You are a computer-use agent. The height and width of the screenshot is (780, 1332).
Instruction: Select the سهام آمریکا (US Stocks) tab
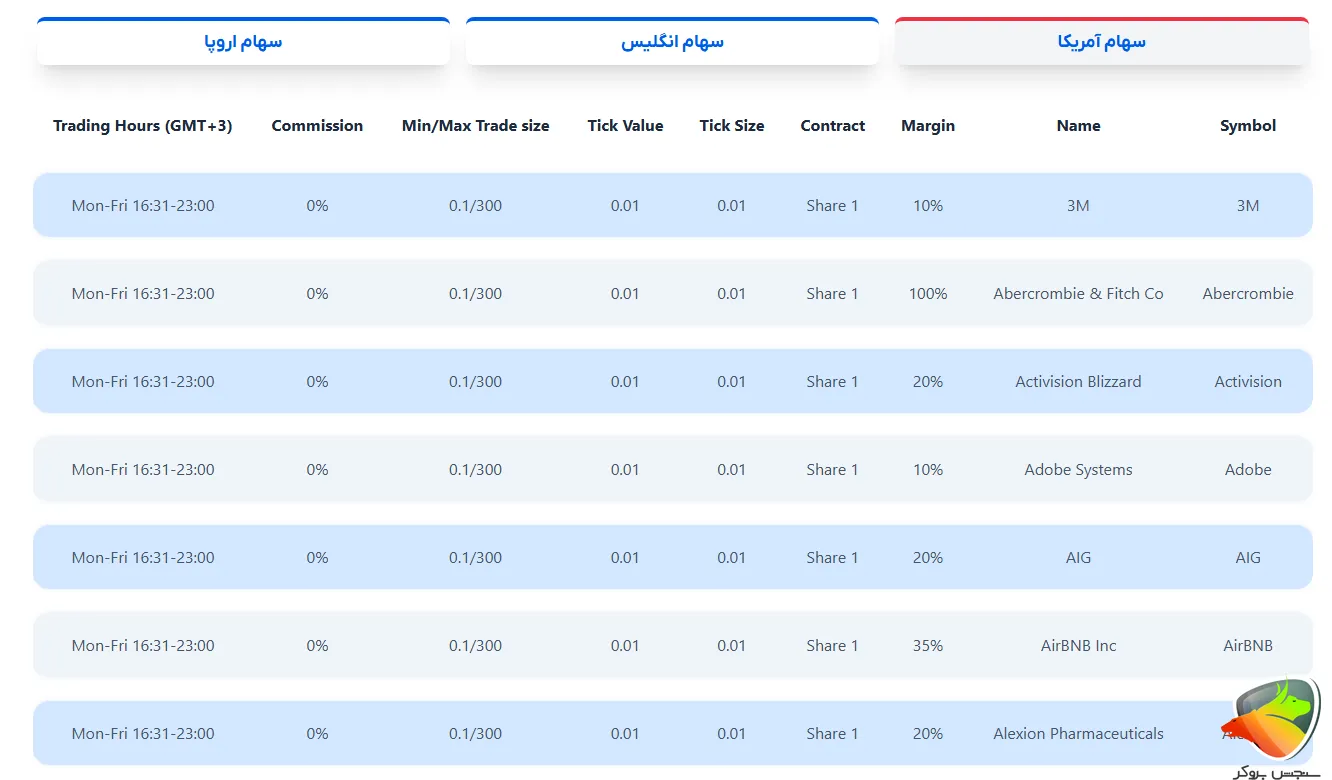(1101, 41)
